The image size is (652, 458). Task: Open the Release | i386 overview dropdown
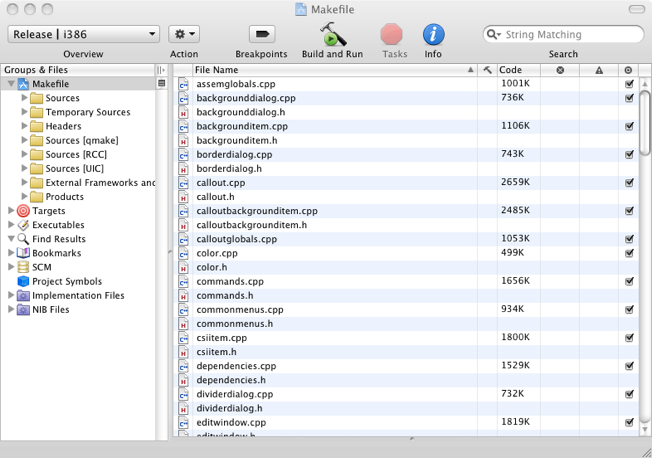(83, 34)
